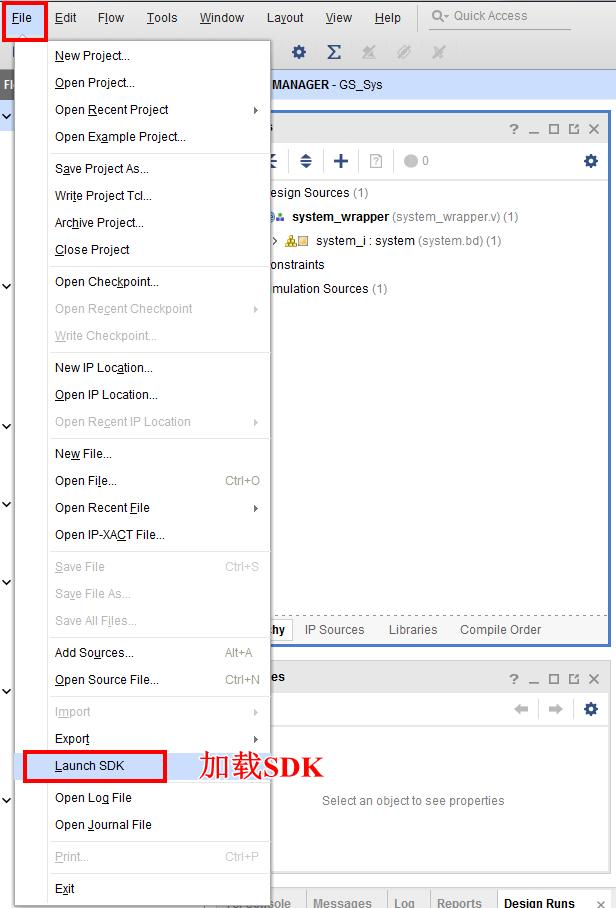Open the Help menu
Viewport: 616px width, 908px height.
[387, 18]
